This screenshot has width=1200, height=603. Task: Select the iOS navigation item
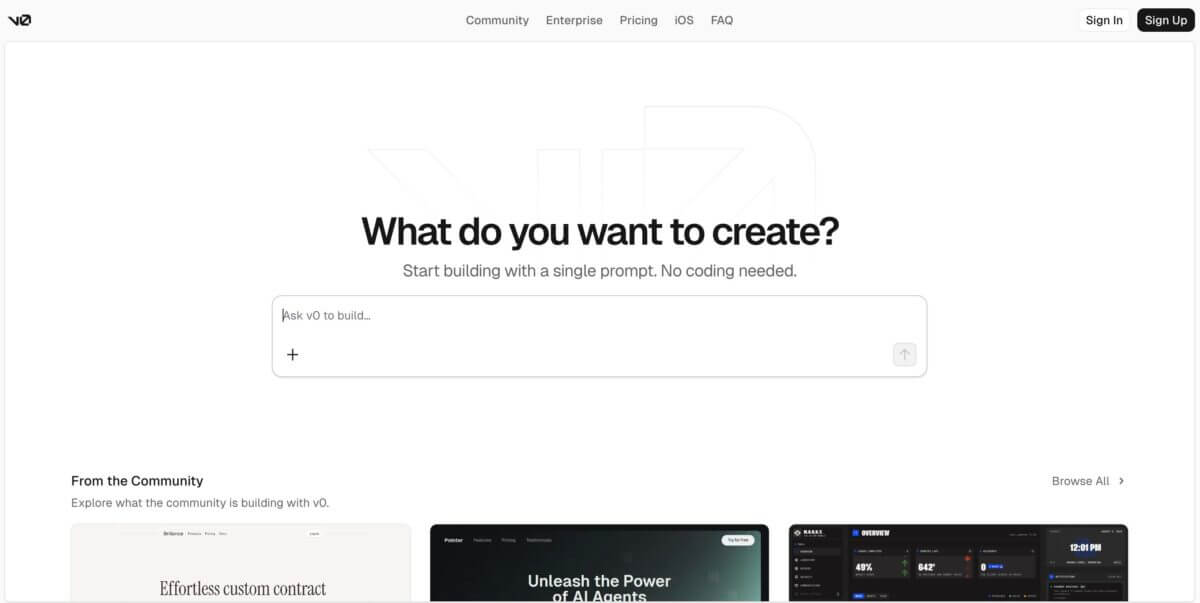coord(684,20)
